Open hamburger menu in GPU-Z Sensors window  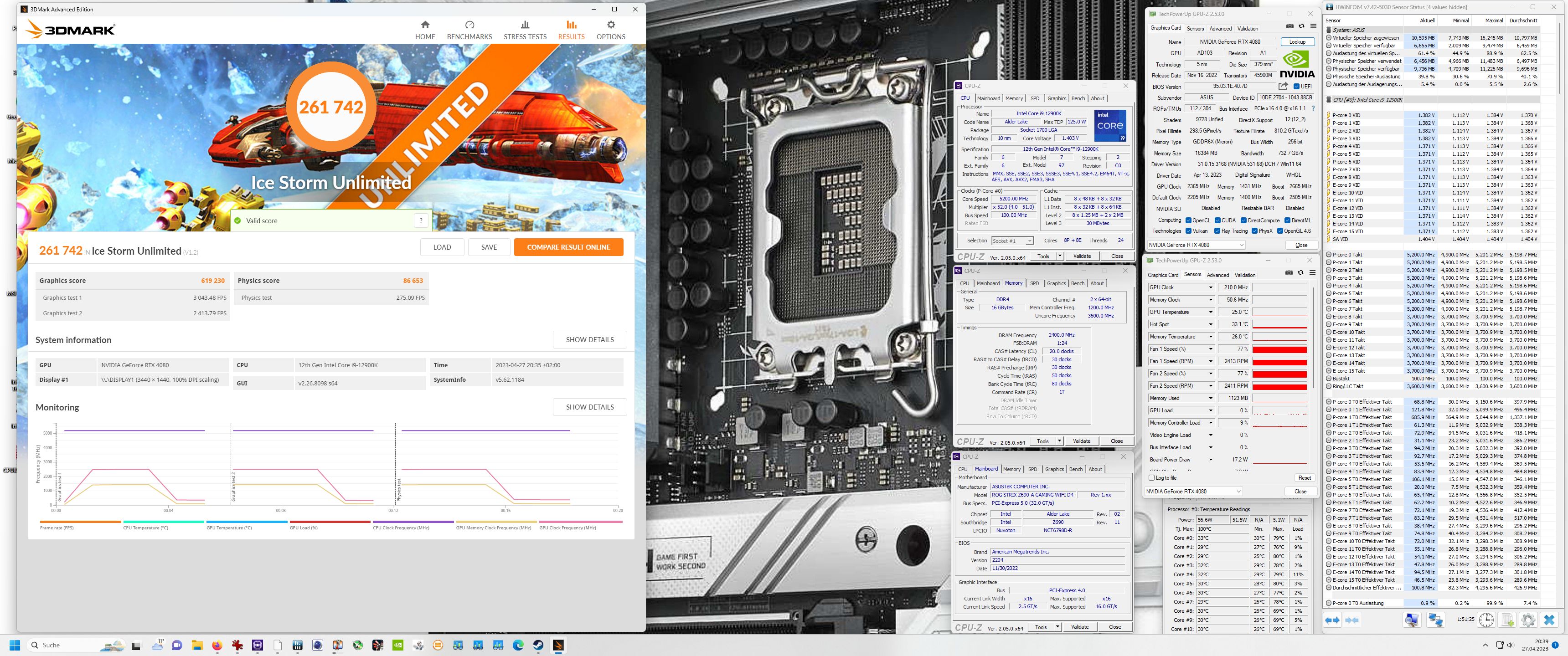(1312, 272)
